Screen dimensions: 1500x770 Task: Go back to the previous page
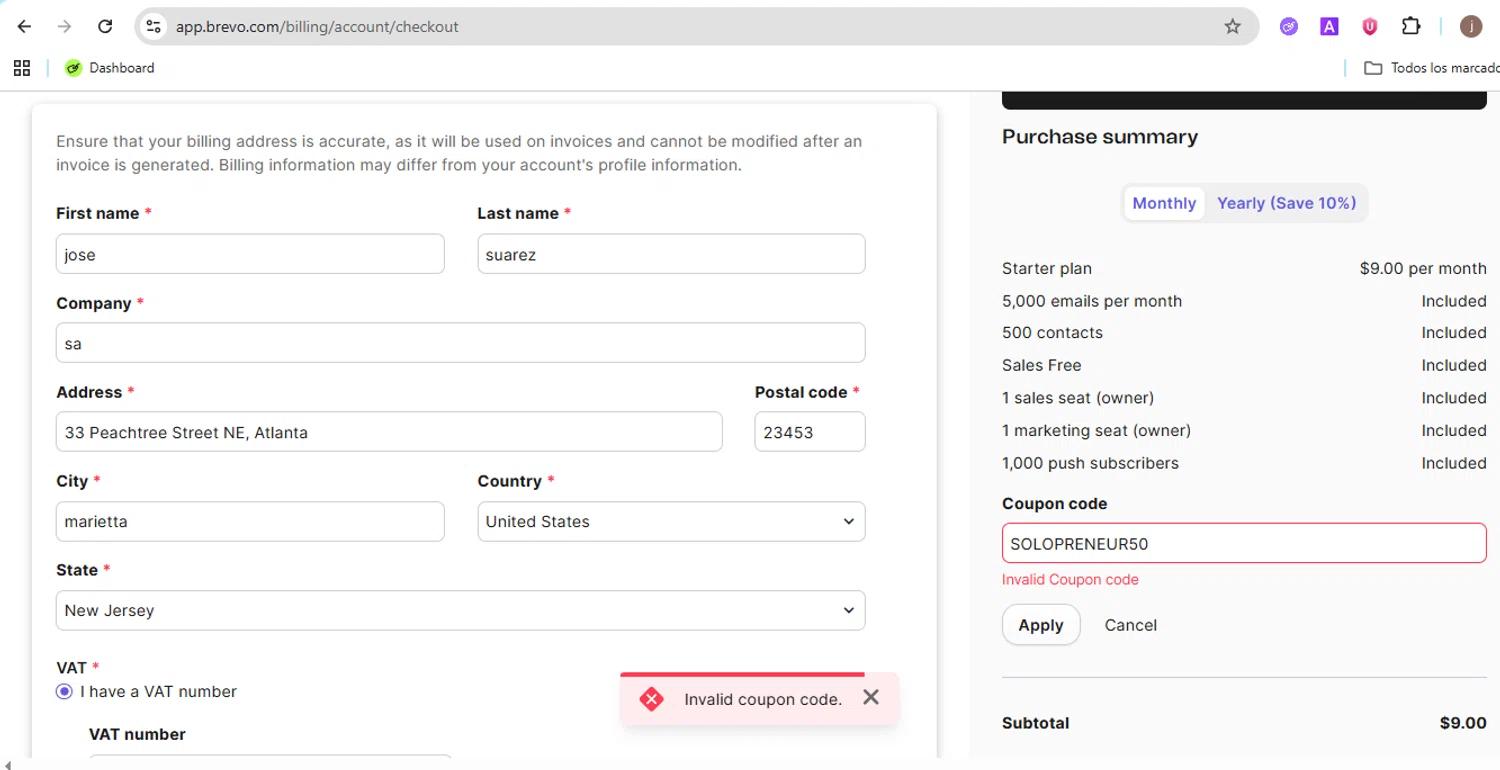25,27
